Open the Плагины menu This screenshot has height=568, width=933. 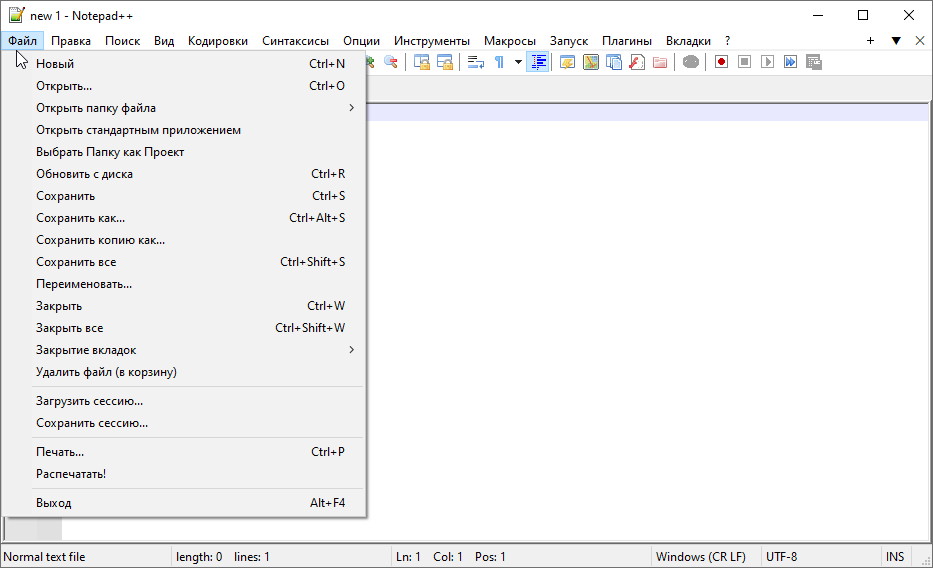point(627,40)
